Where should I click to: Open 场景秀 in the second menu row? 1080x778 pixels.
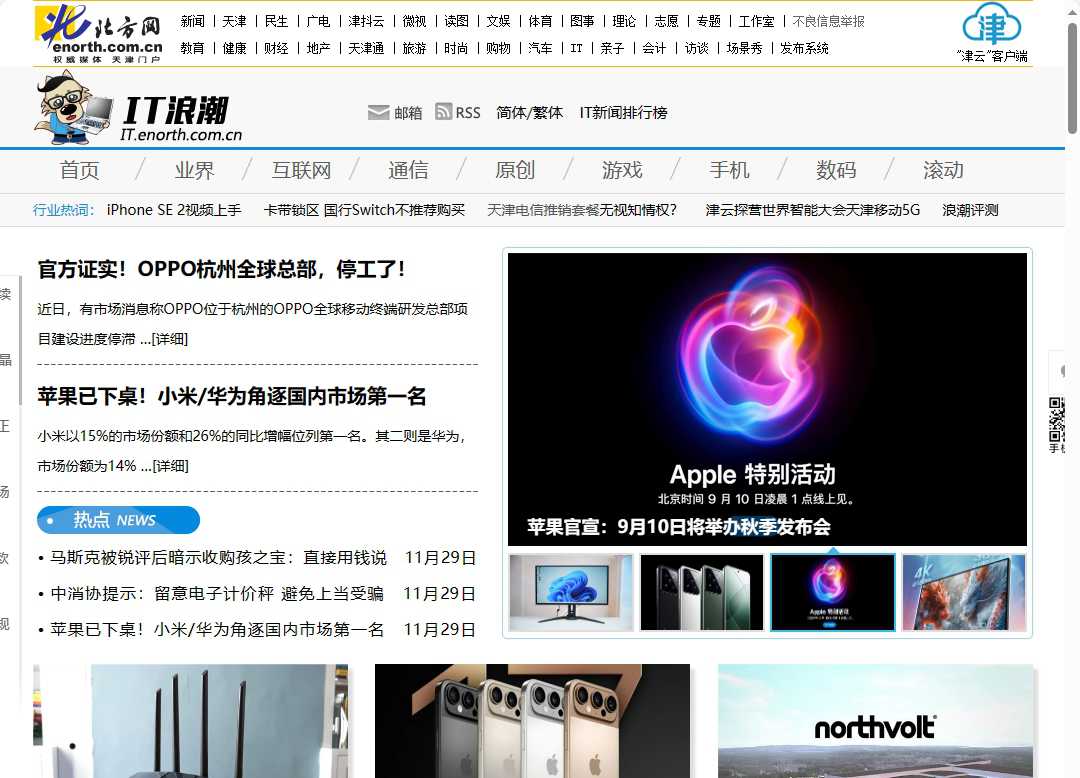pos(744,48)
